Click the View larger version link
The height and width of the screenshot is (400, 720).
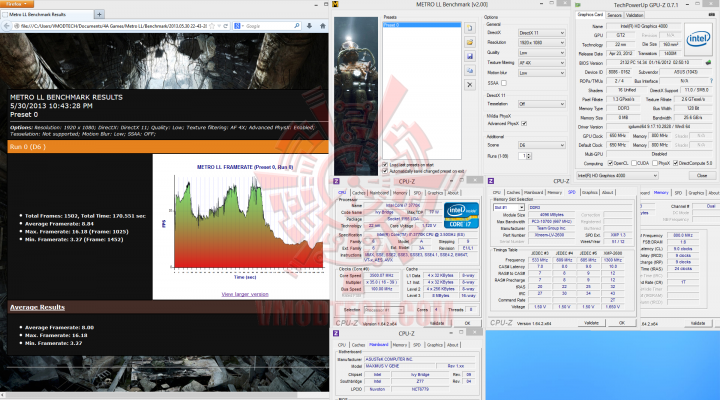tap(245, 294)
